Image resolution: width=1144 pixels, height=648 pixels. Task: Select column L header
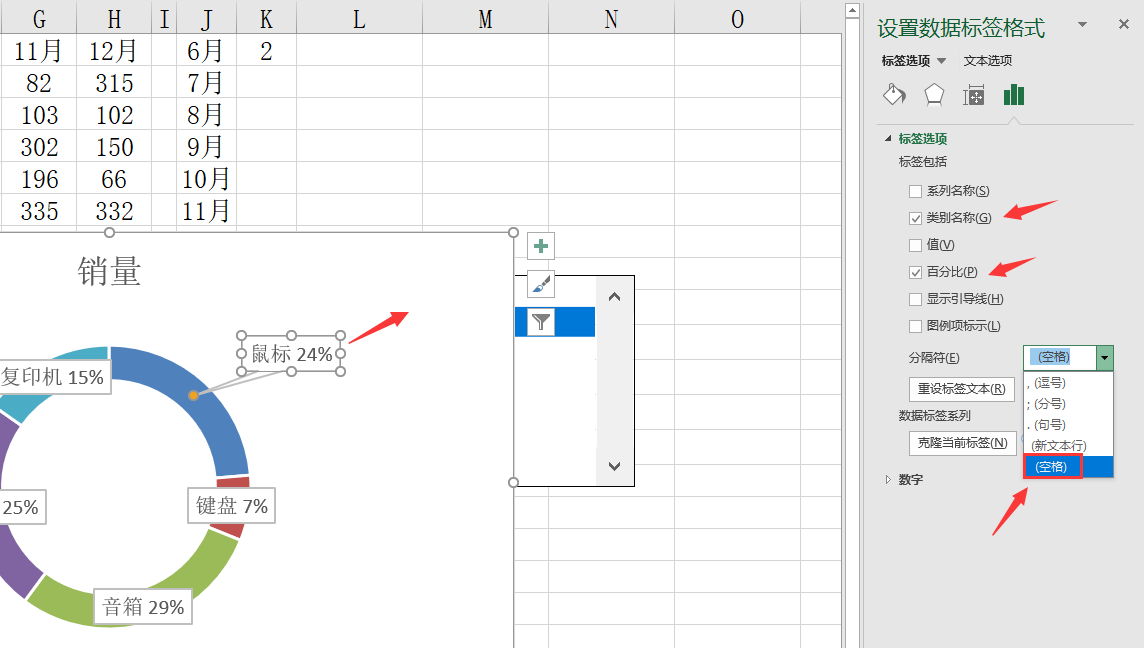click(x=359, y=20)
